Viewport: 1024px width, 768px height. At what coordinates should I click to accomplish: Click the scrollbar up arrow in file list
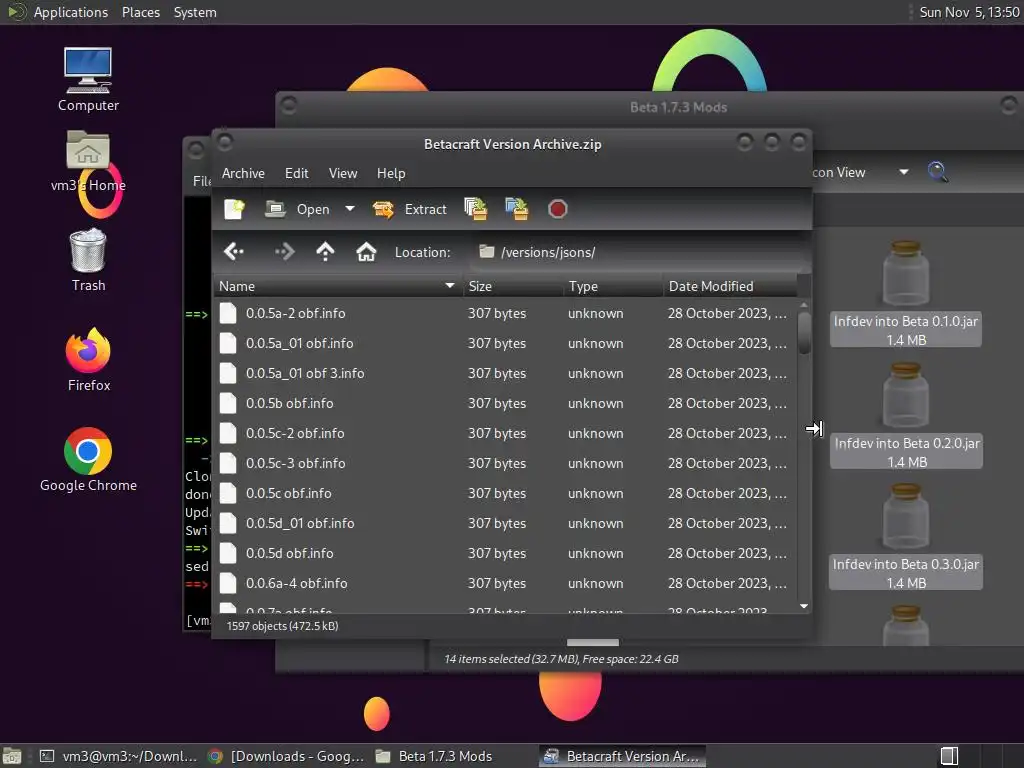point(804,305)
